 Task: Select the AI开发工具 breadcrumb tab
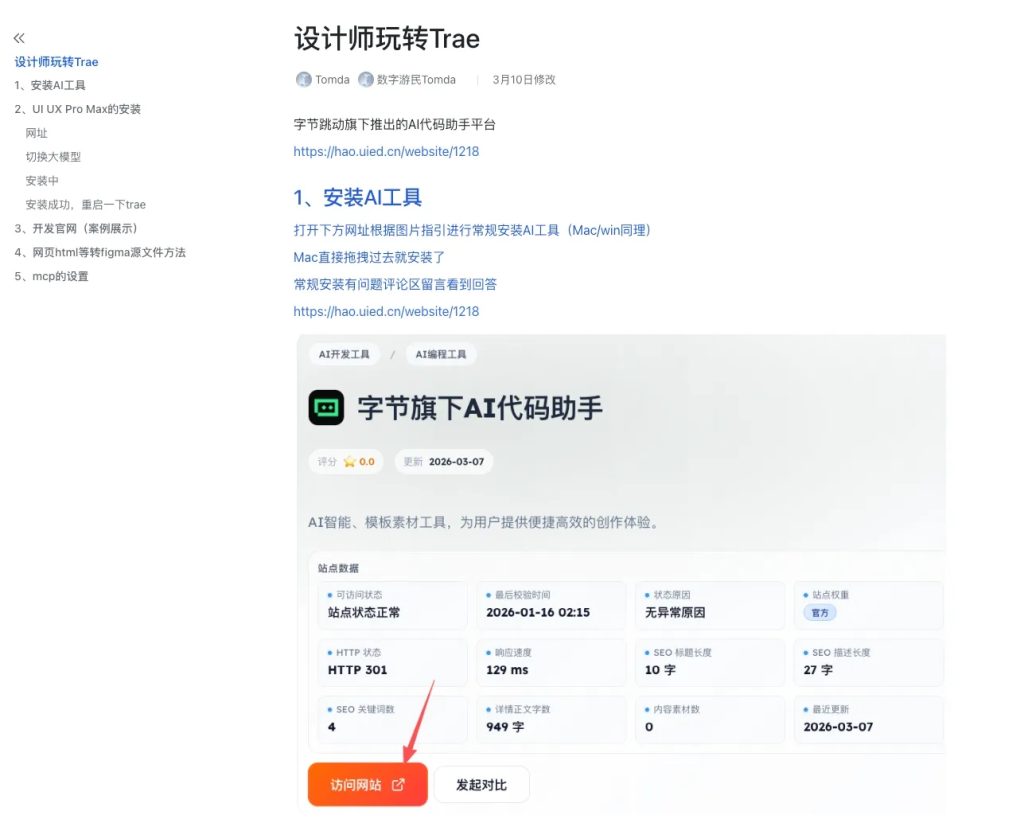tap(344, 354)
